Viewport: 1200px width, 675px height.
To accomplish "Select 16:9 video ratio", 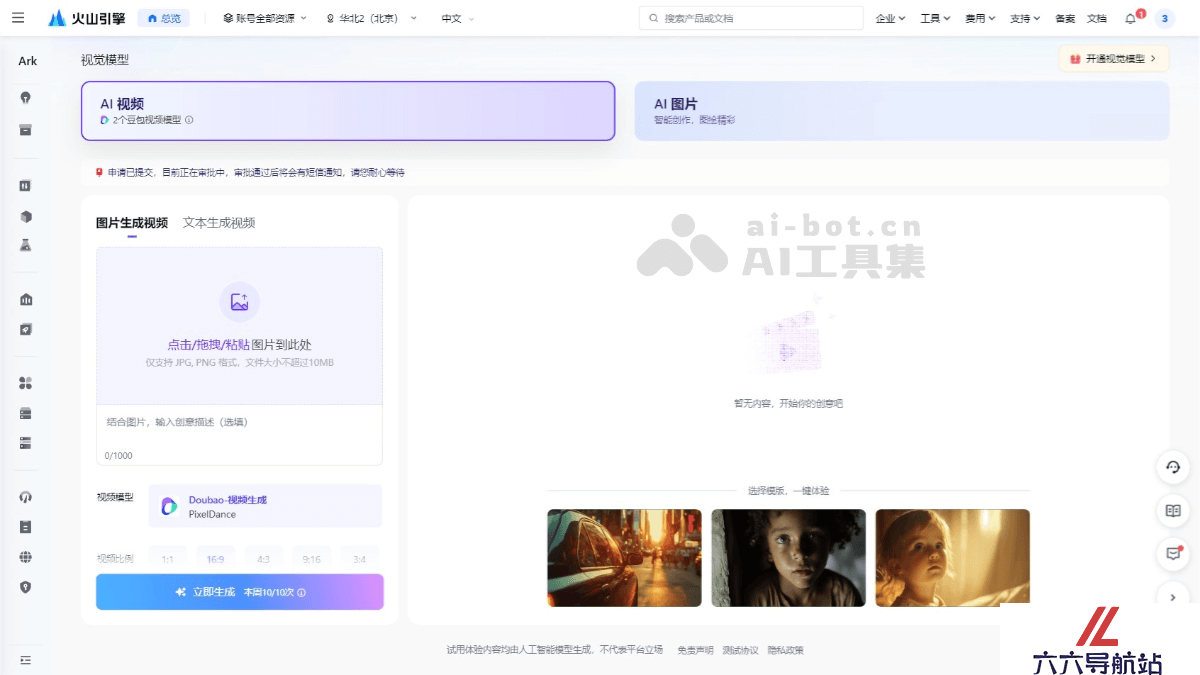I will click(x=215, y=559).
